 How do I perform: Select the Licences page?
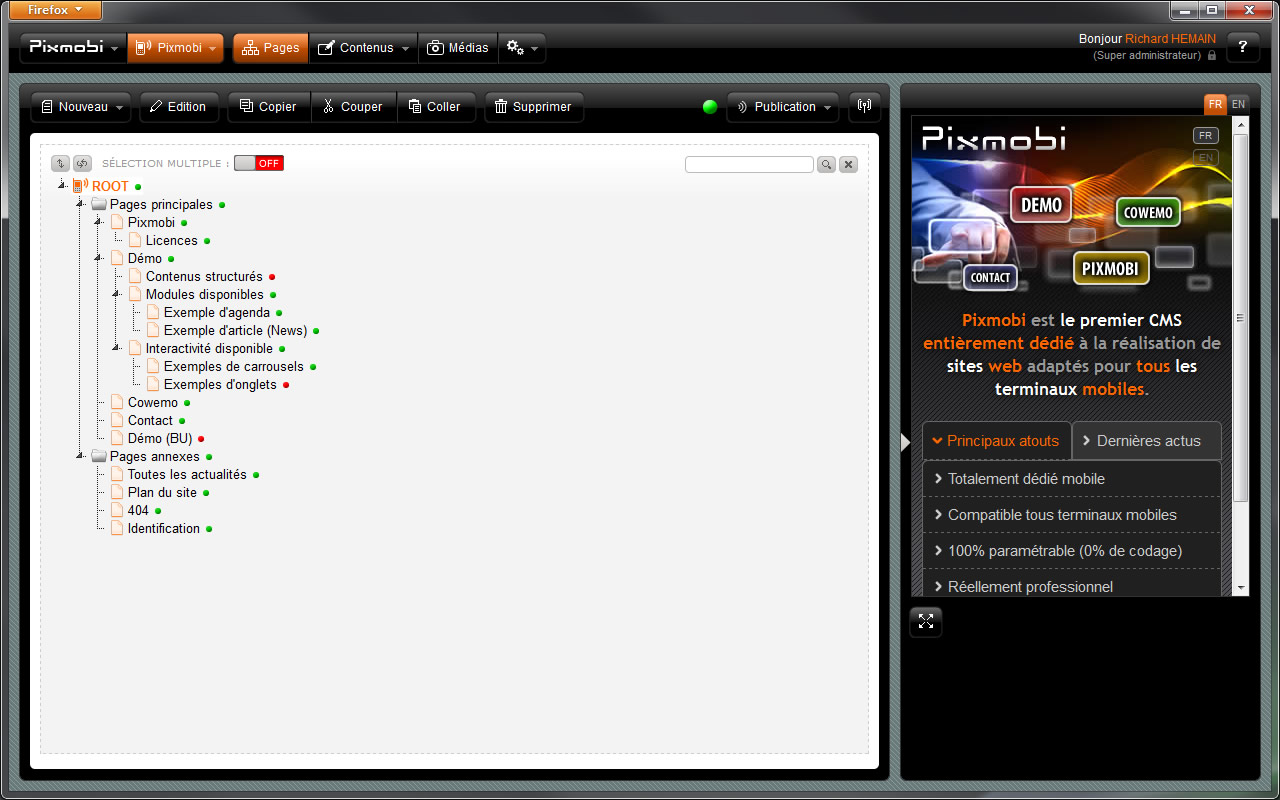tap(172, 240)
